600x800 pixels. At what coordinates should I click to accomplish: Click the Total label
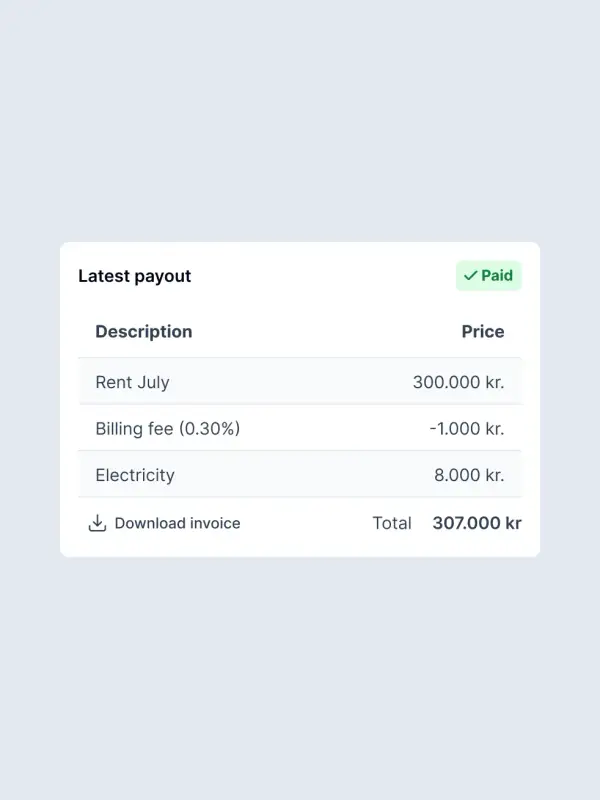pos(391,523)
